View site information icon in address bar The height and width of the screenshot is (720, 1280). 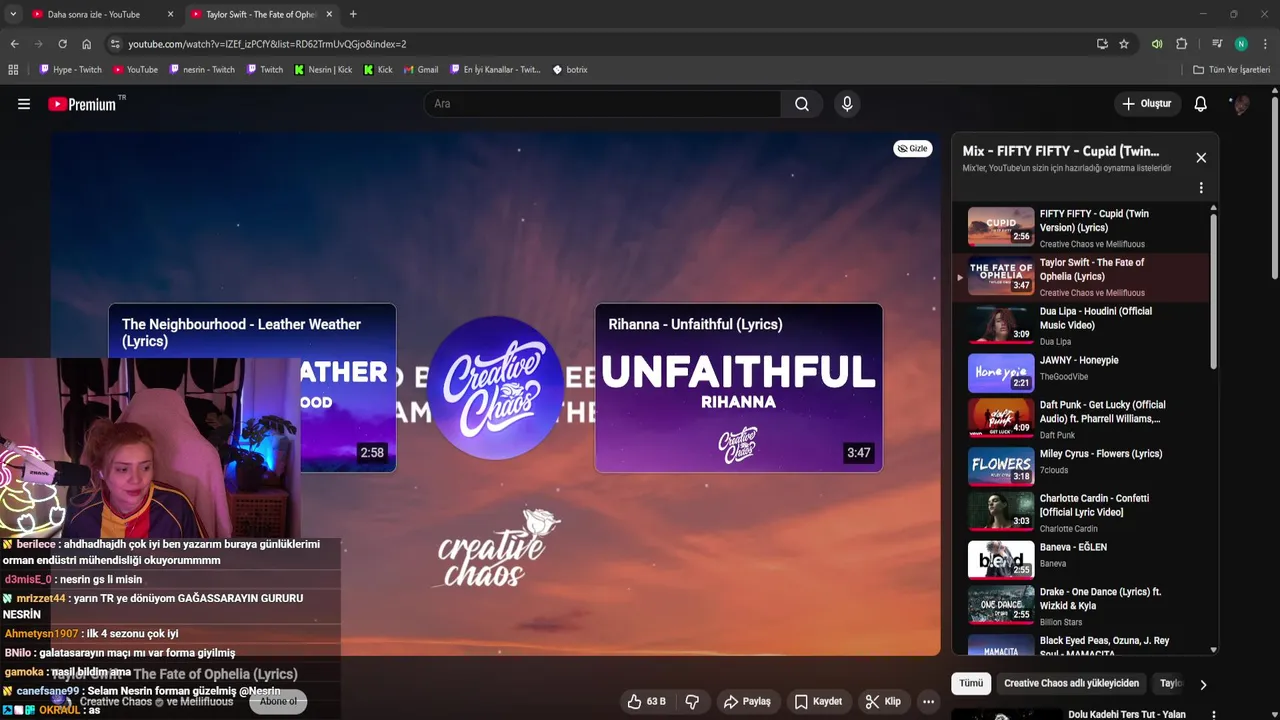tap(115, 44)
